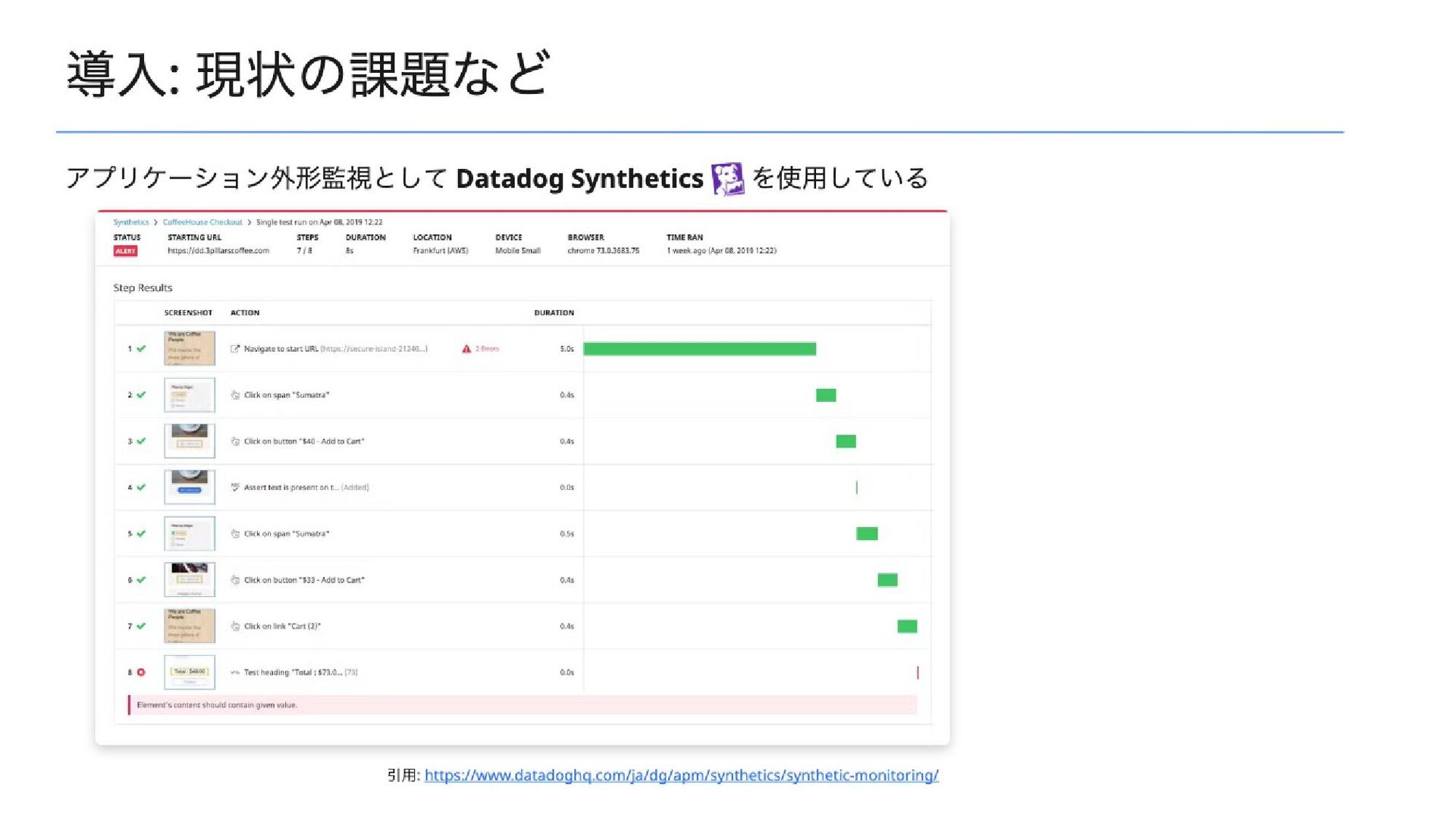The height and width of the screenshot is (819, 1456).
Task: Click the green checkmark on step 4
Action: pyautogui.click(x=141, y=488)
